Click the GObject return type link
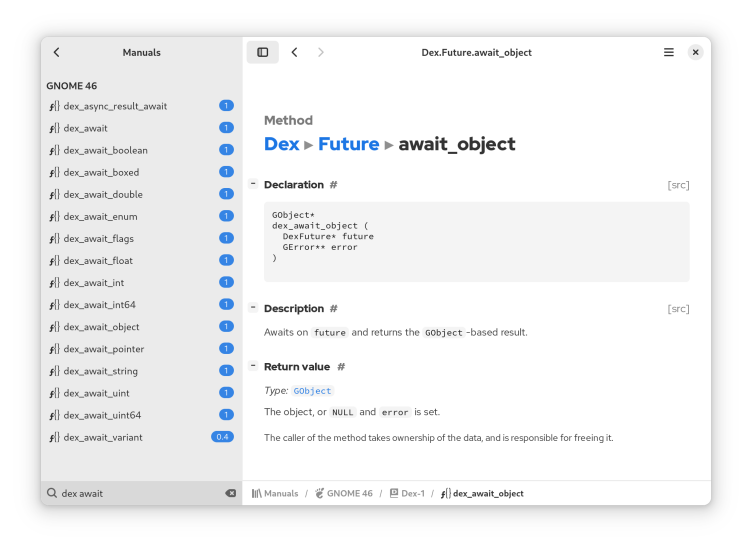This screenshot has width=752, height=550. [x=313, y=391]
